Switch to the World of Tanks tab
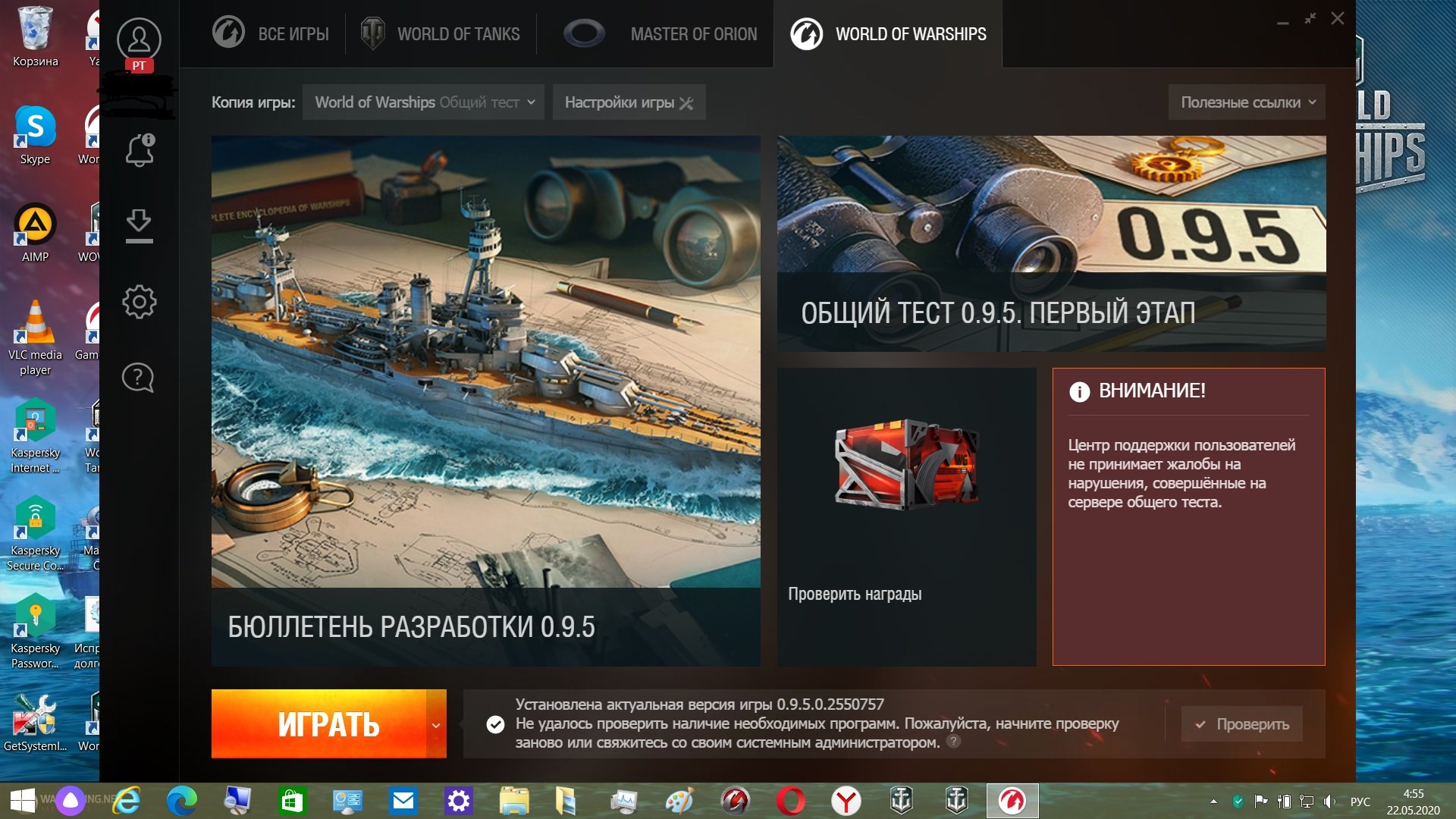This screenshot has width=1456, height=819. tap(441, 34)
